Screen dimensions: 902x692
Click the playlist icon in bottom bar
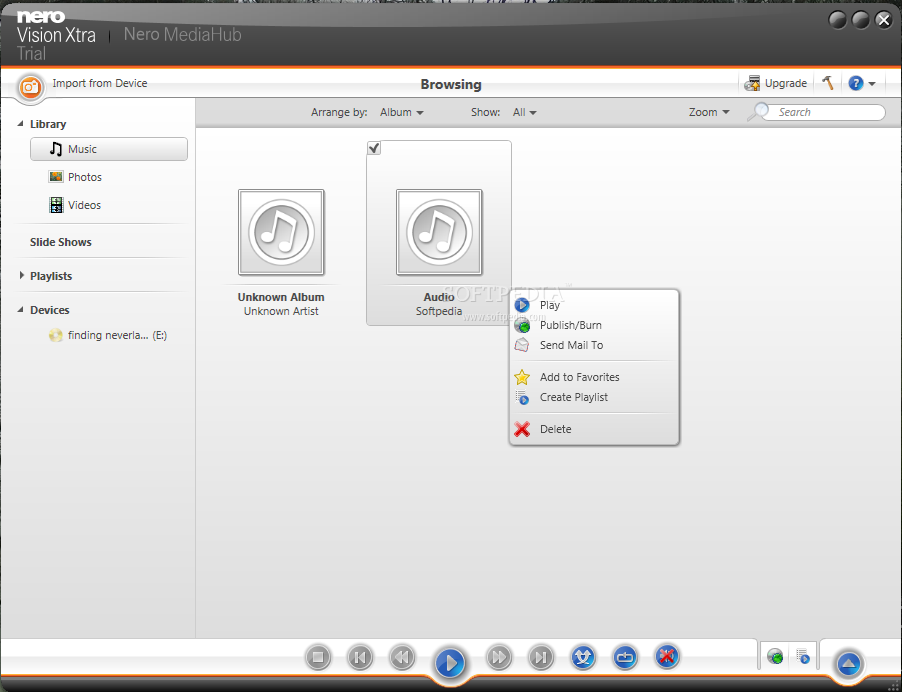coord(803,656)
